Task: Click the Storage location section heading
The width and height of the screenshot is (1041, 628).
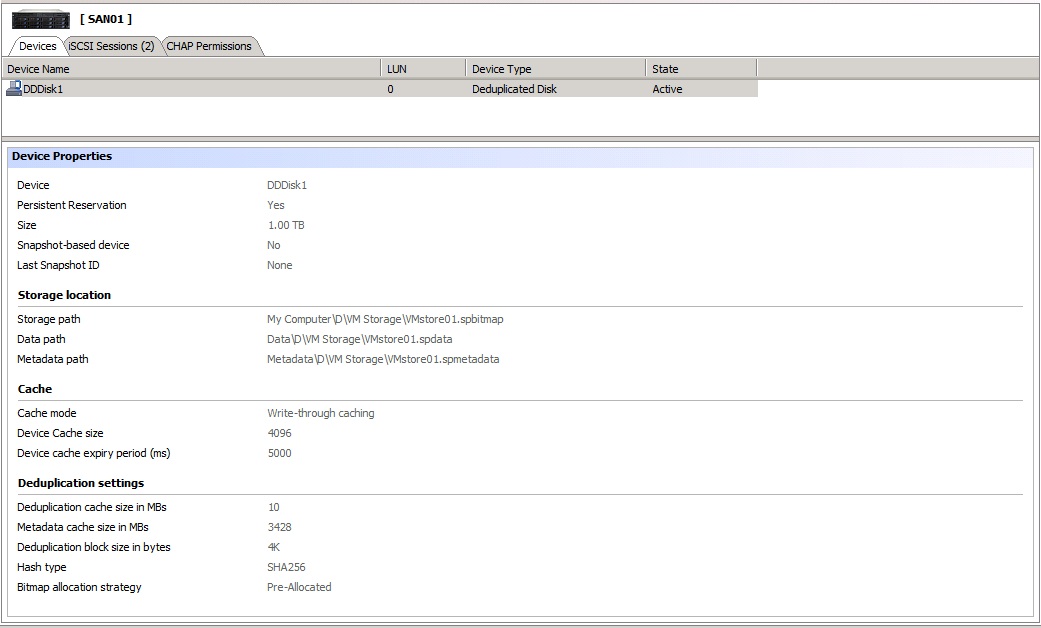Action: [64, 295]
